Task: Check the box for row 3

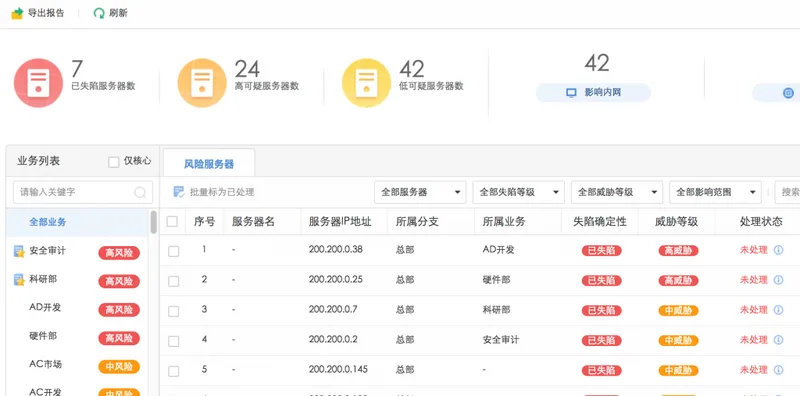Action: [173, 311]
